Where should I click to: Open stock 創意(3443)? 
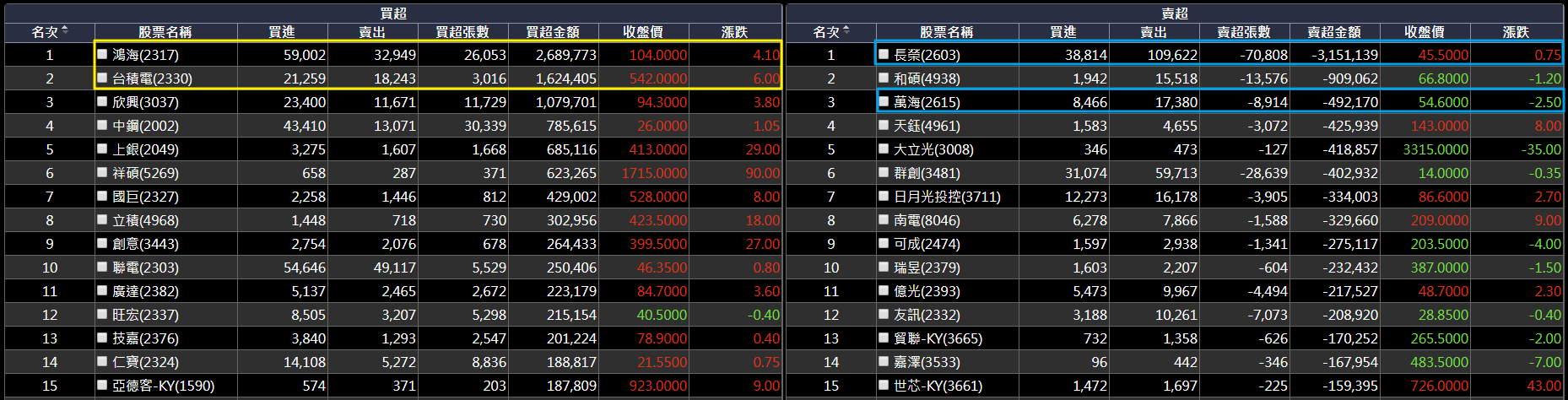145,244
